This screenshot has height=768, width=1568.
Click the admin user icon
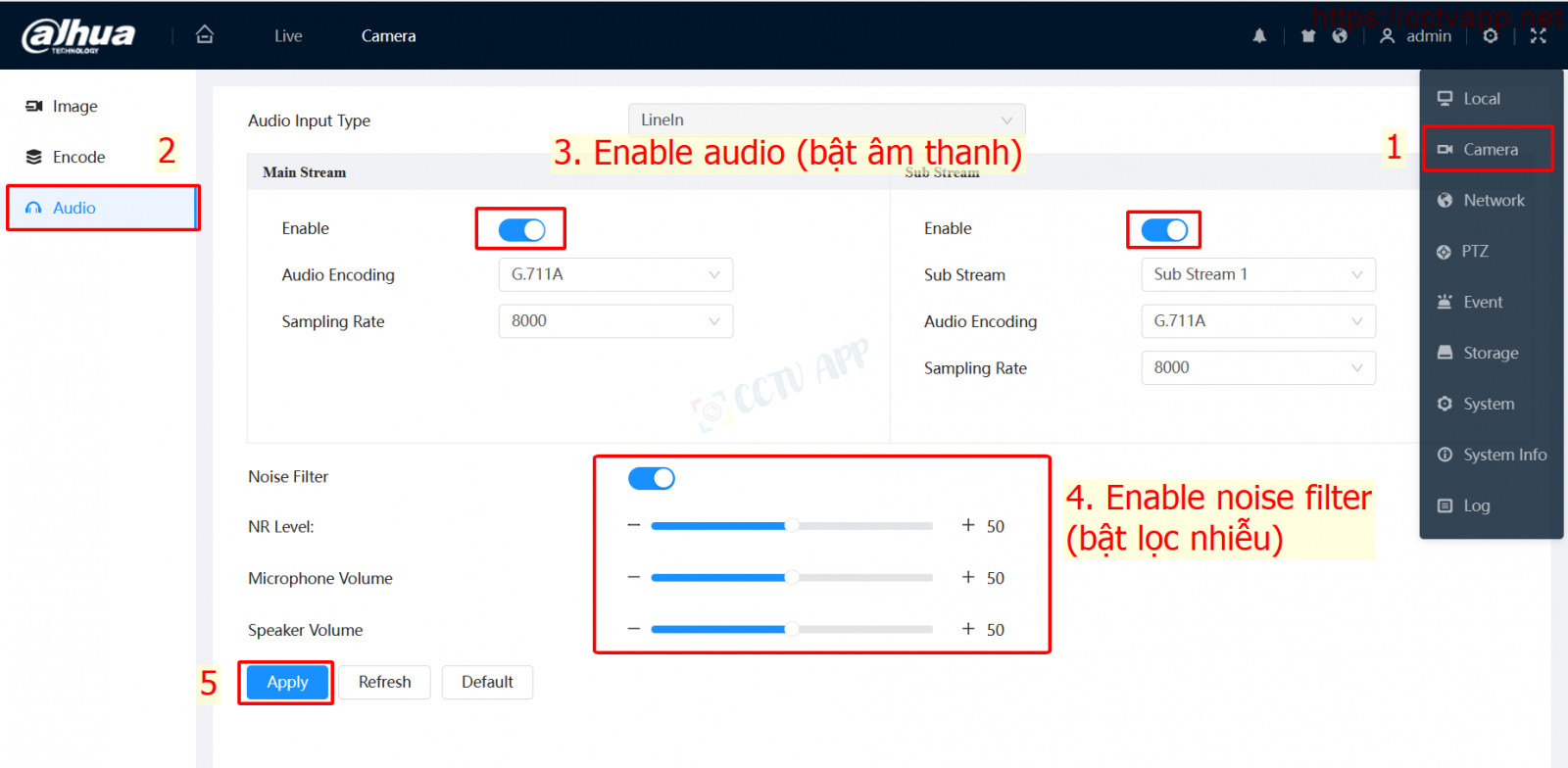pos(1387,36)
